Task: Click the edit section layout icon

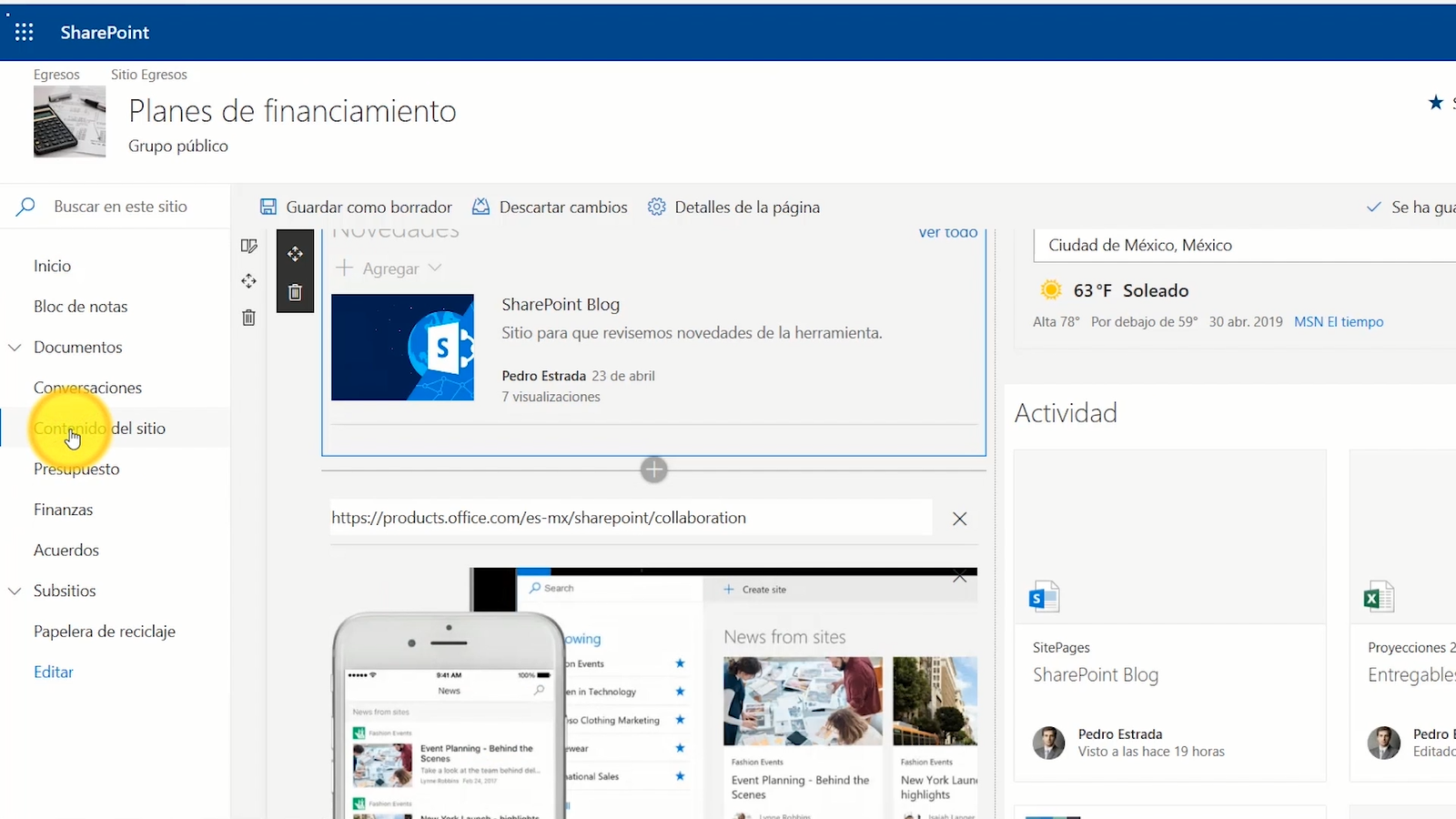Action: (248, 246)
